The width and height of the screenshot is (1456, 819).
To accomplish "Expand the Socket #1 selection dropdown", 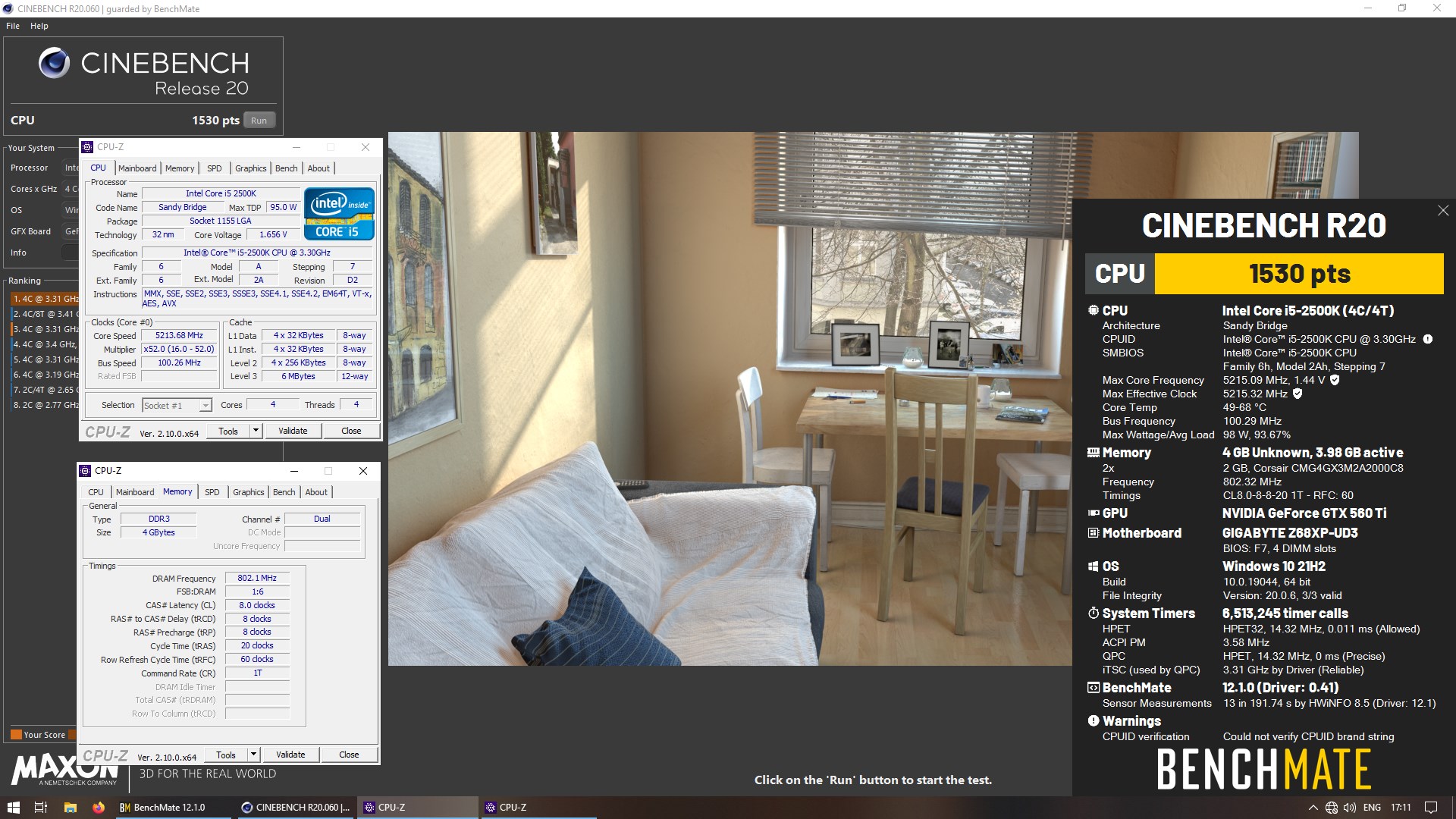I will pos(205,406).
